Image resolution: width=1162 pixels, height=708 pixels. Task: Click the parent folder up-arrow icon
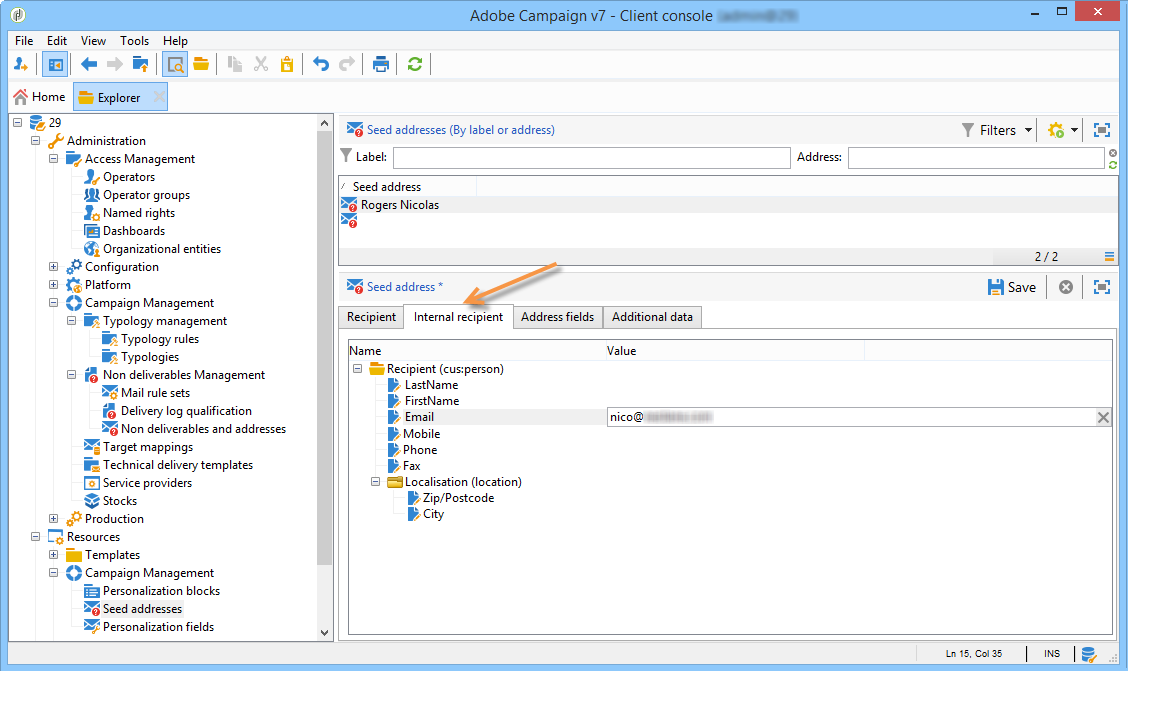pyautogui.click(x=140, y=64)
